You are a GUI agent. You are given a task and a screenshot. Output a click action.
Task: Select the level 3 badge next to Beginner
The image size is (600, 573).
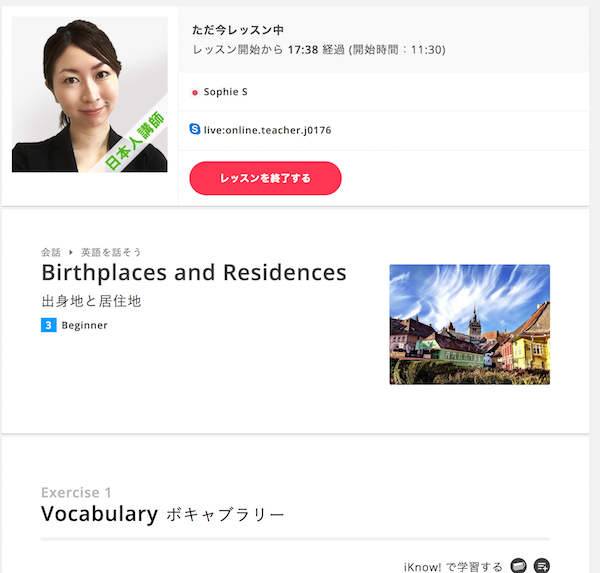click(x=49, y=325)
